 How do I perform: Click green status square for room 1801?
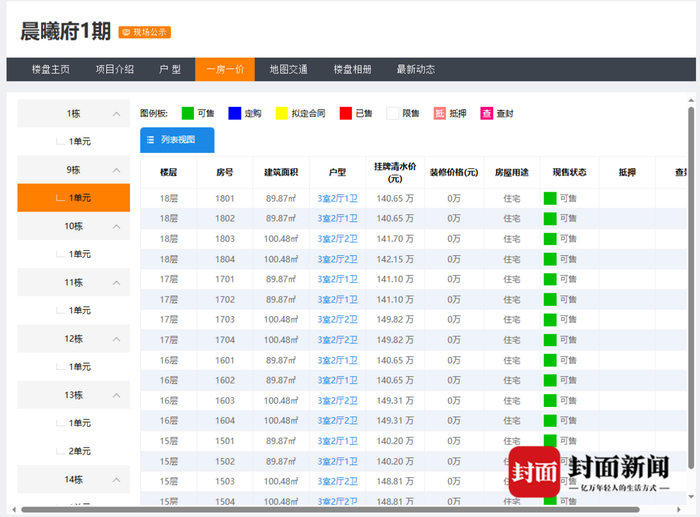click(x=550, y=198)
